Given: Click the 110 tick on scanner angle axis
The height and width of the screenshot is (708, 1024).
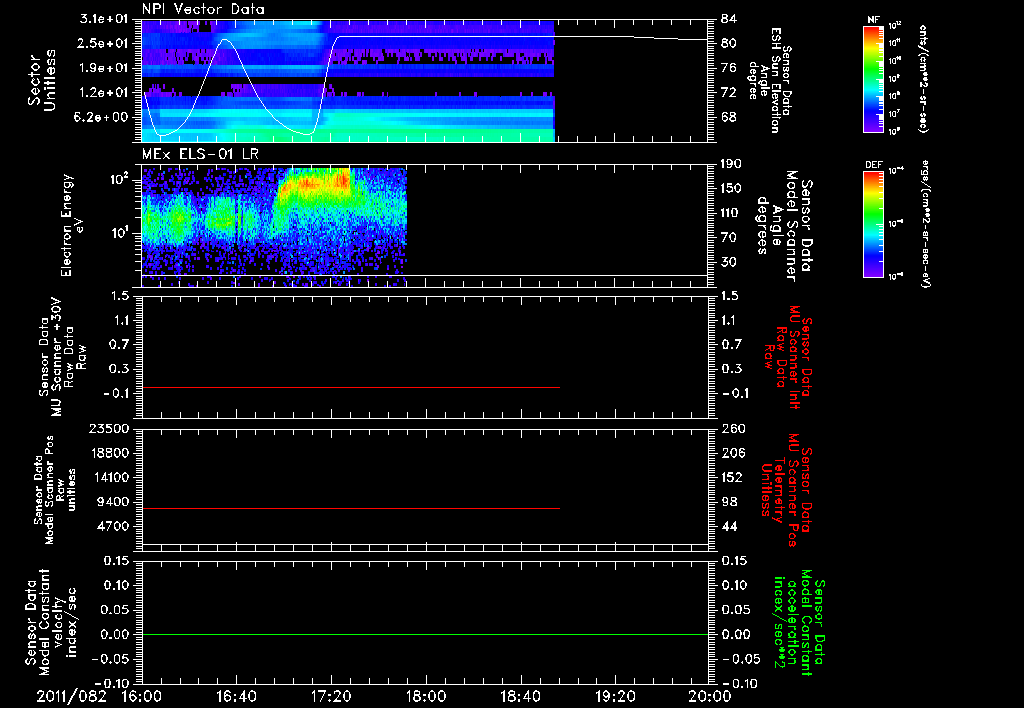Looking at the screenshot, I should (x=732, y=213).
